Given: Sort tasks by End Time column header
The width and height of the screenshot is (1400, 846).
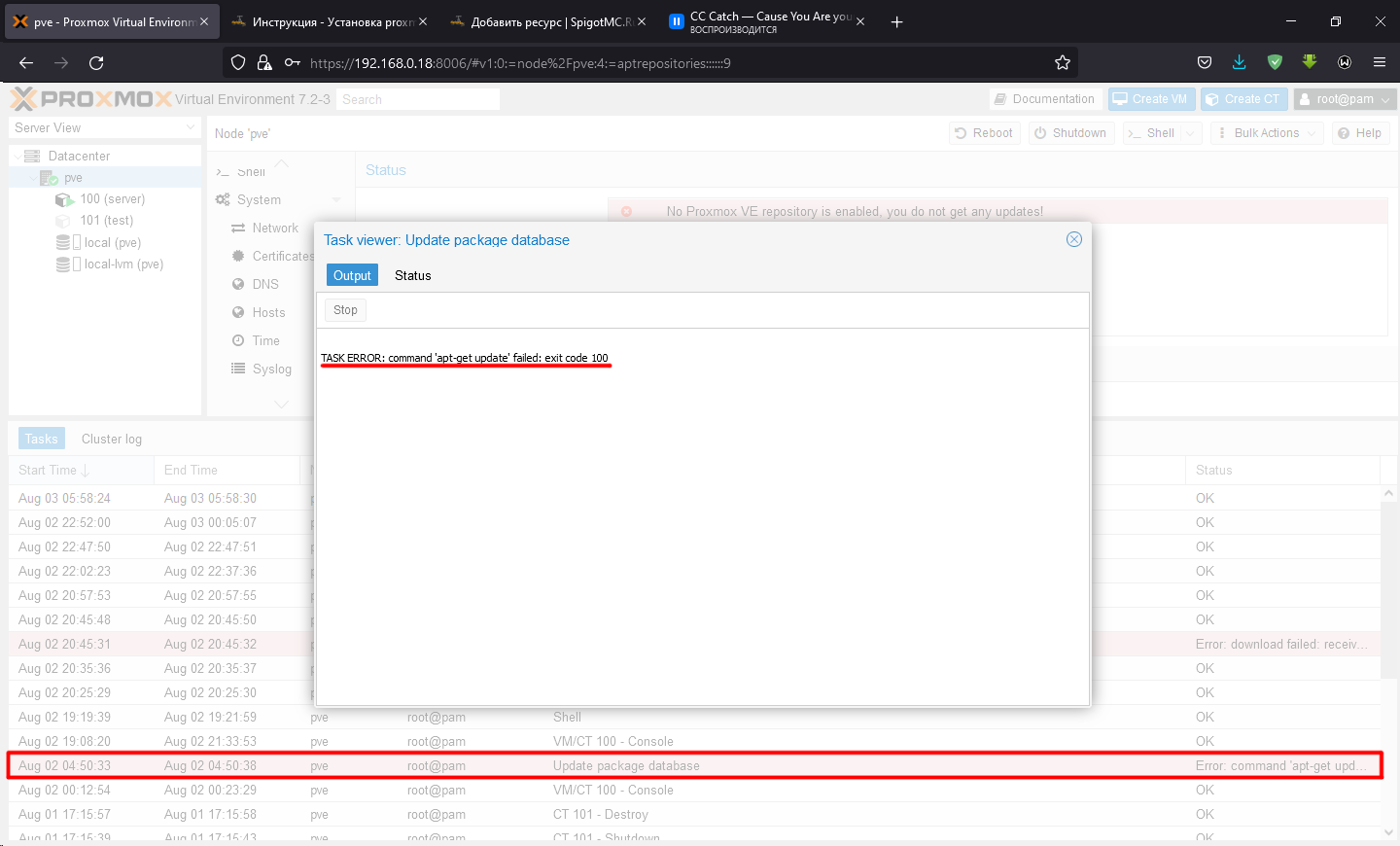Looking at the screenshot, I should click(227, 470).
